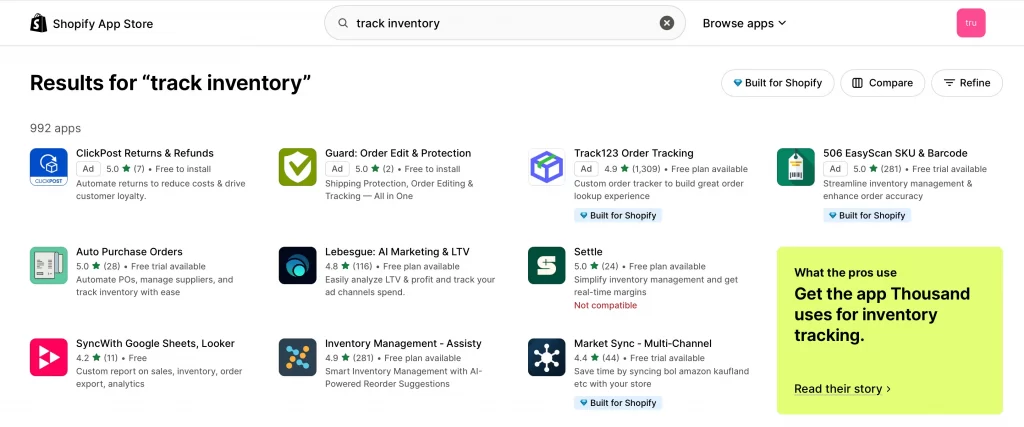
Task: Open the Track123 Order Tracking title link
Action: (x=633, y=153)
